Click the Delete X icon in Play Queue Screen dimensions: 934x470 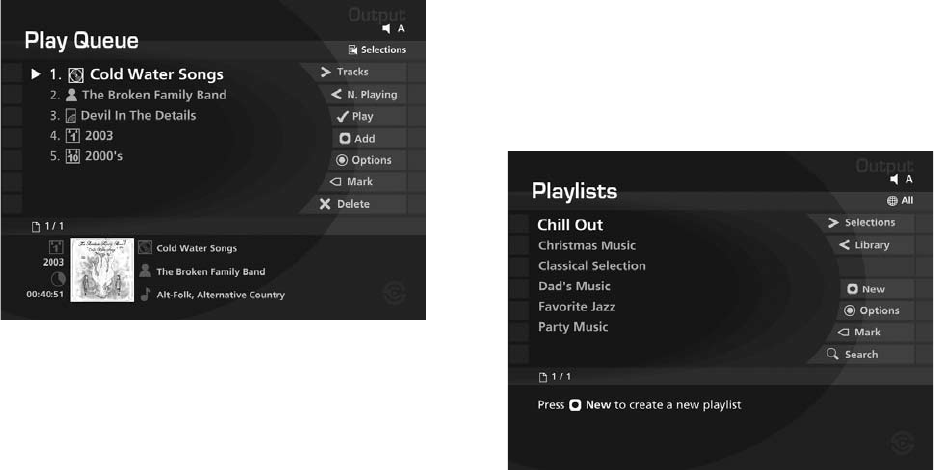click(325, 204)
